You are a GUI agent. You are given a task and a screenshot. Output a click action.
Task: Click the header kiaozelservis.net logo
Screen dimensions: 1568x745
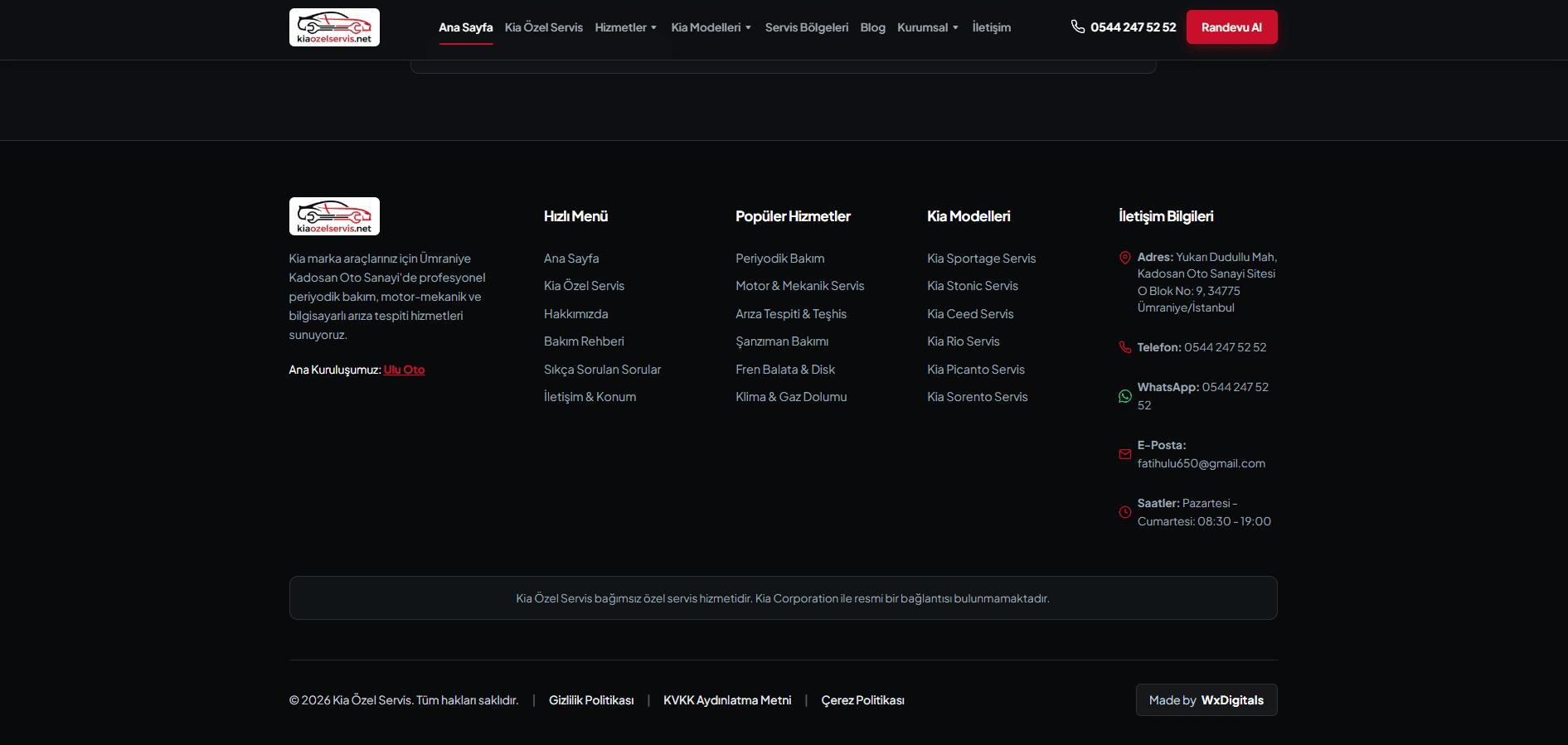tap(334, 27)
